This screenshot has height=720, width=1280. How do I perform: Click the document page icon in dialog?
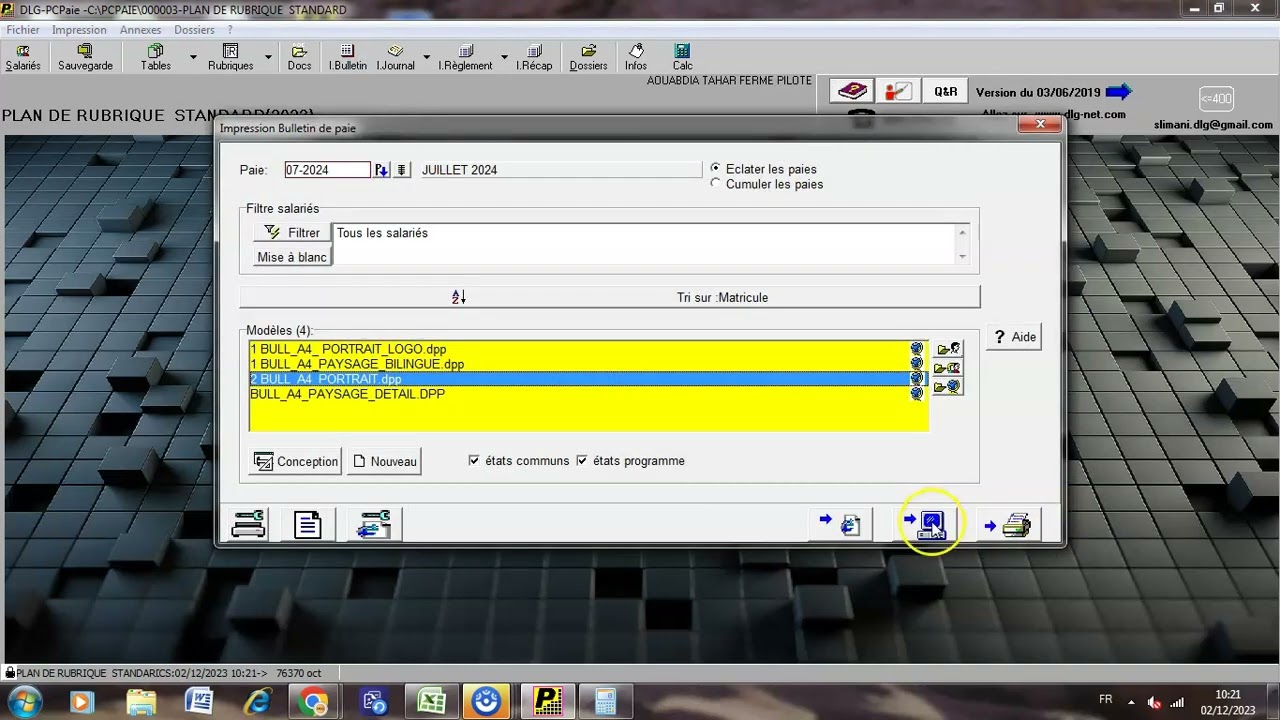[x=308, y=524]
